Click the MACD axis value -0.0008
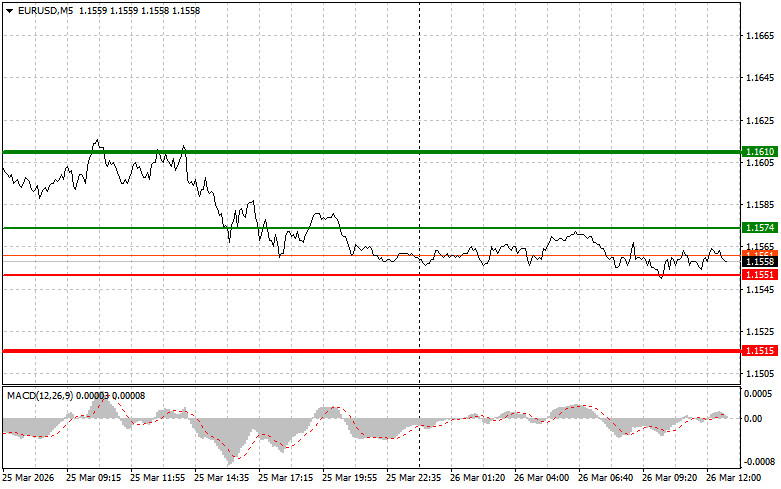 point(759,462)
